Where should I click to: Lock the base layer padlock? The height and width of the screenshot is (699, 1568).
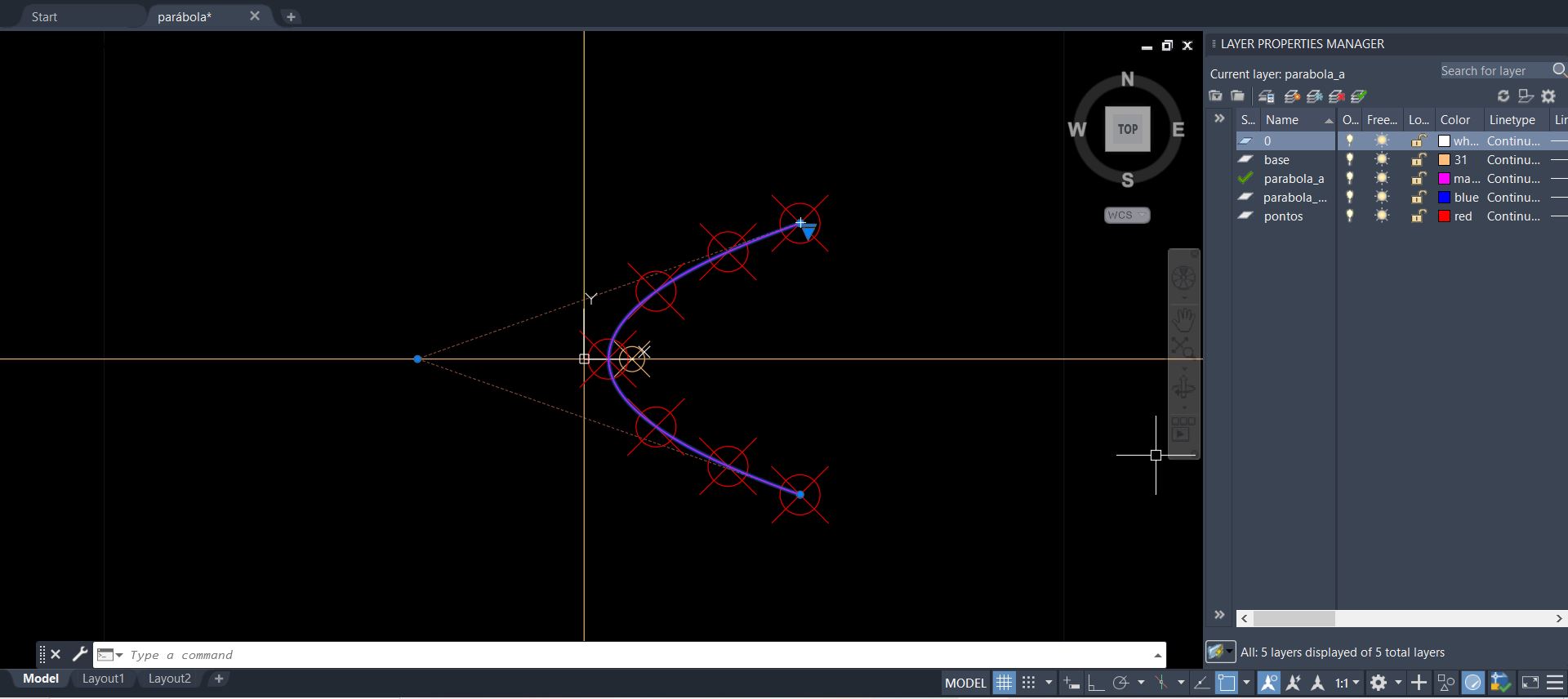click(1419, 159)
